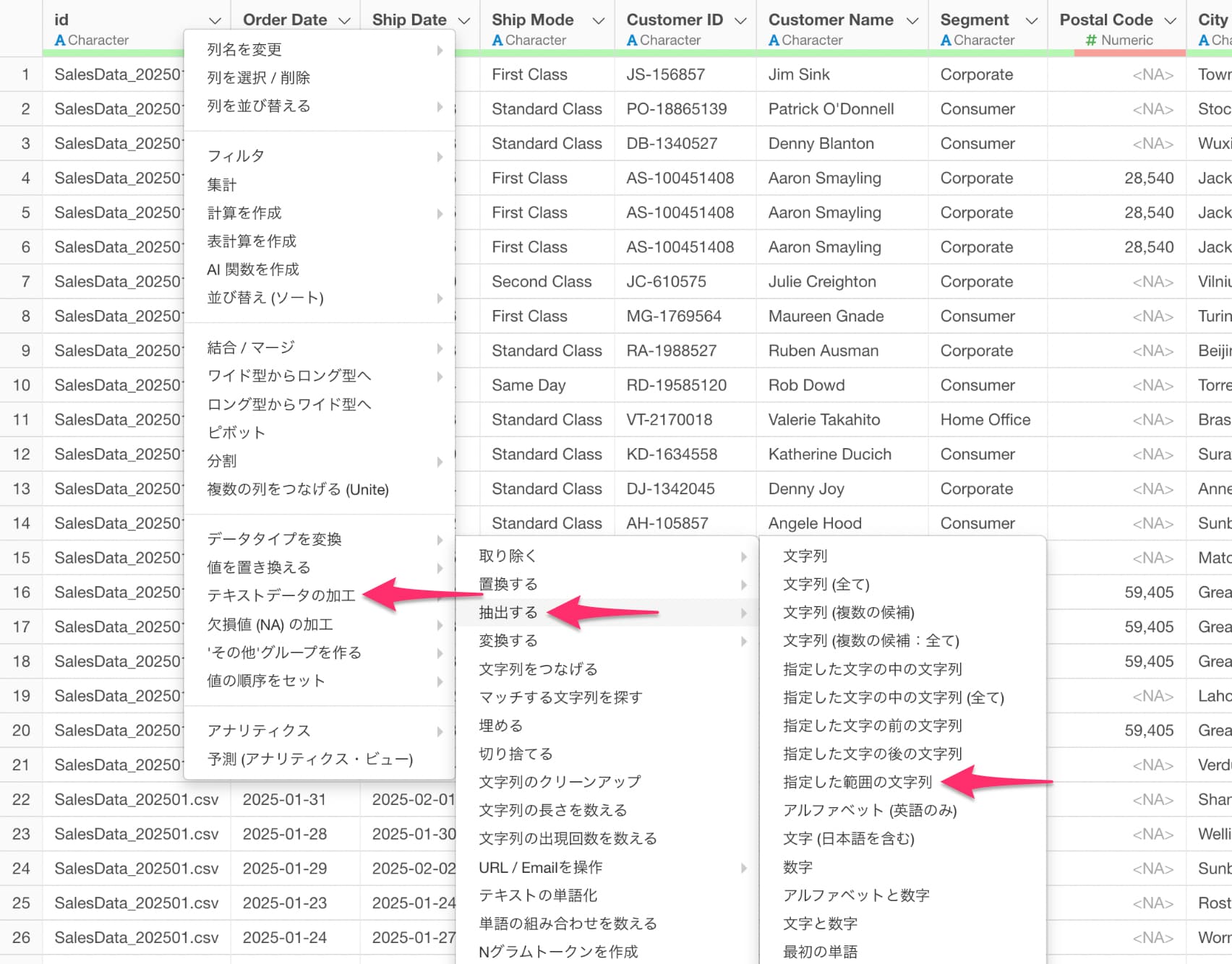Click the フィルタ menu item
Screen dimensions: 1232x964
click(x=236, y=156)
